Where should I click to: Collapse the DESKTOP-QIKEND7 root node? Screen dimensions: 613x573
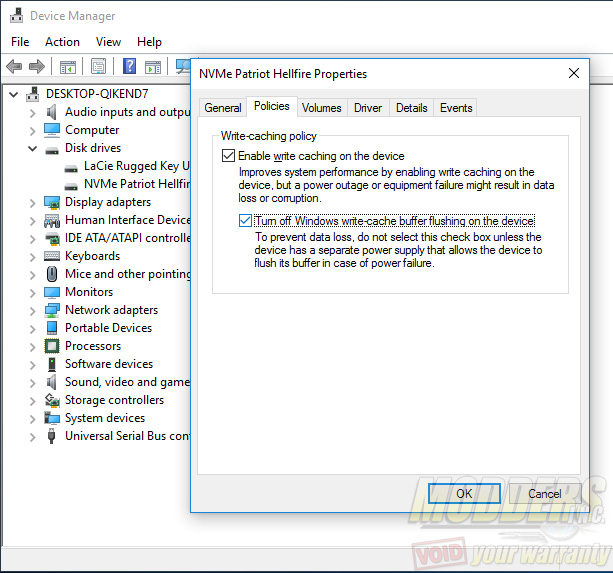pyautogui.click(x=14, y=94)
